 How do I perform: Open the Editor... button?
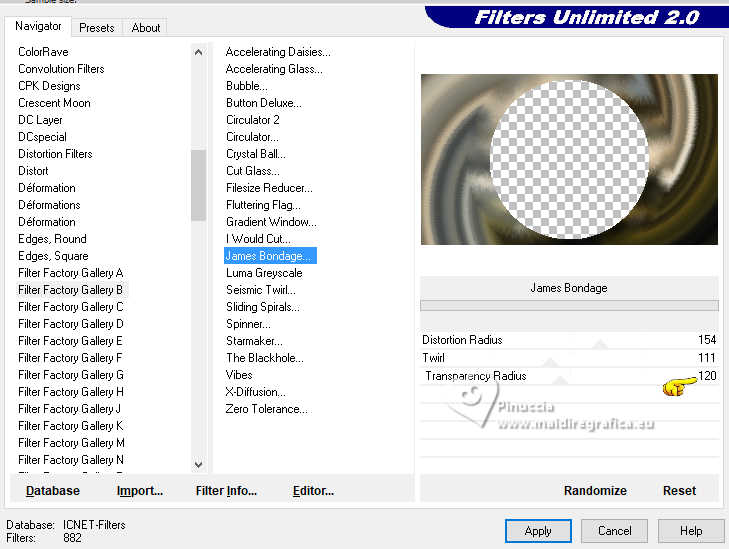coord(313,490)
